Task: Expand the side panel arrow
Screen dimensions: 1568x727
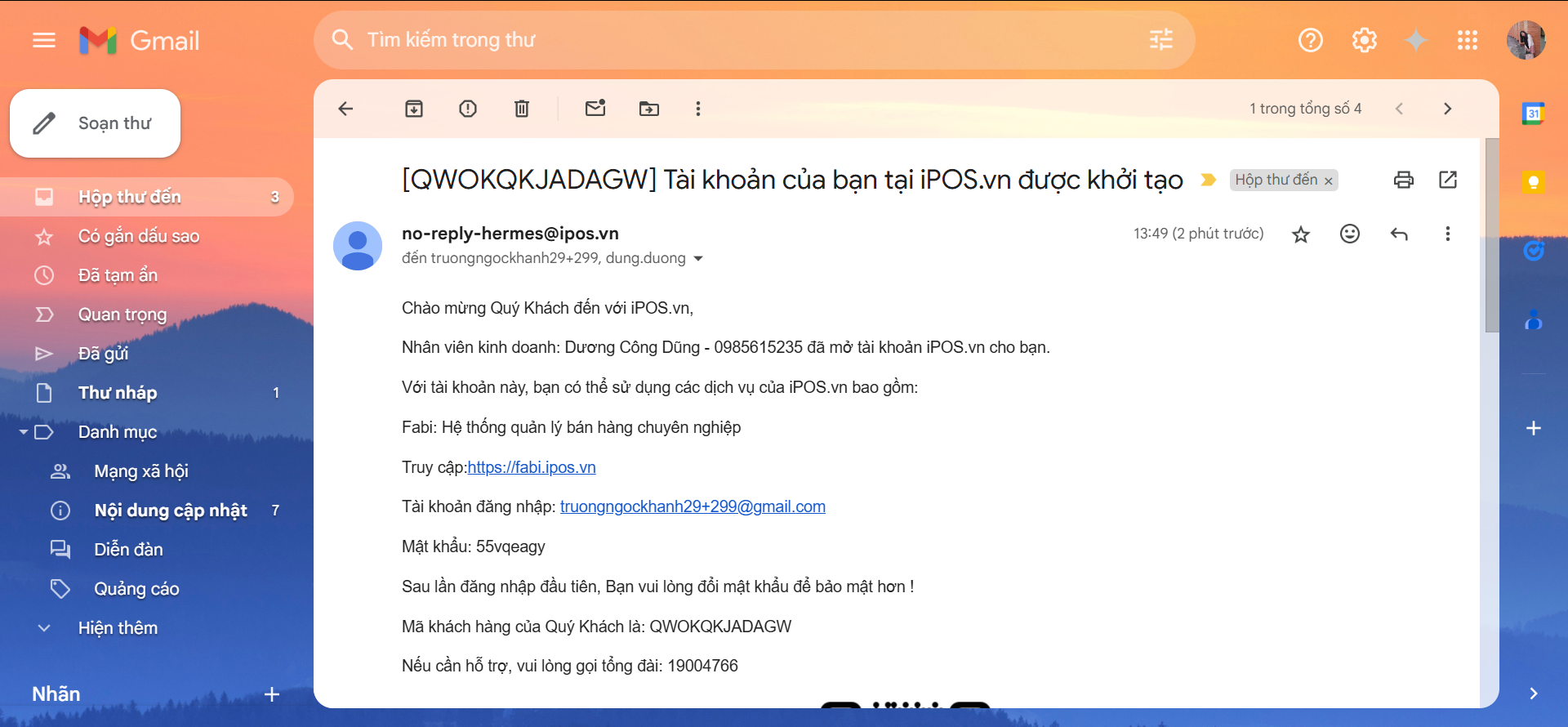Action: point(1534,694)
